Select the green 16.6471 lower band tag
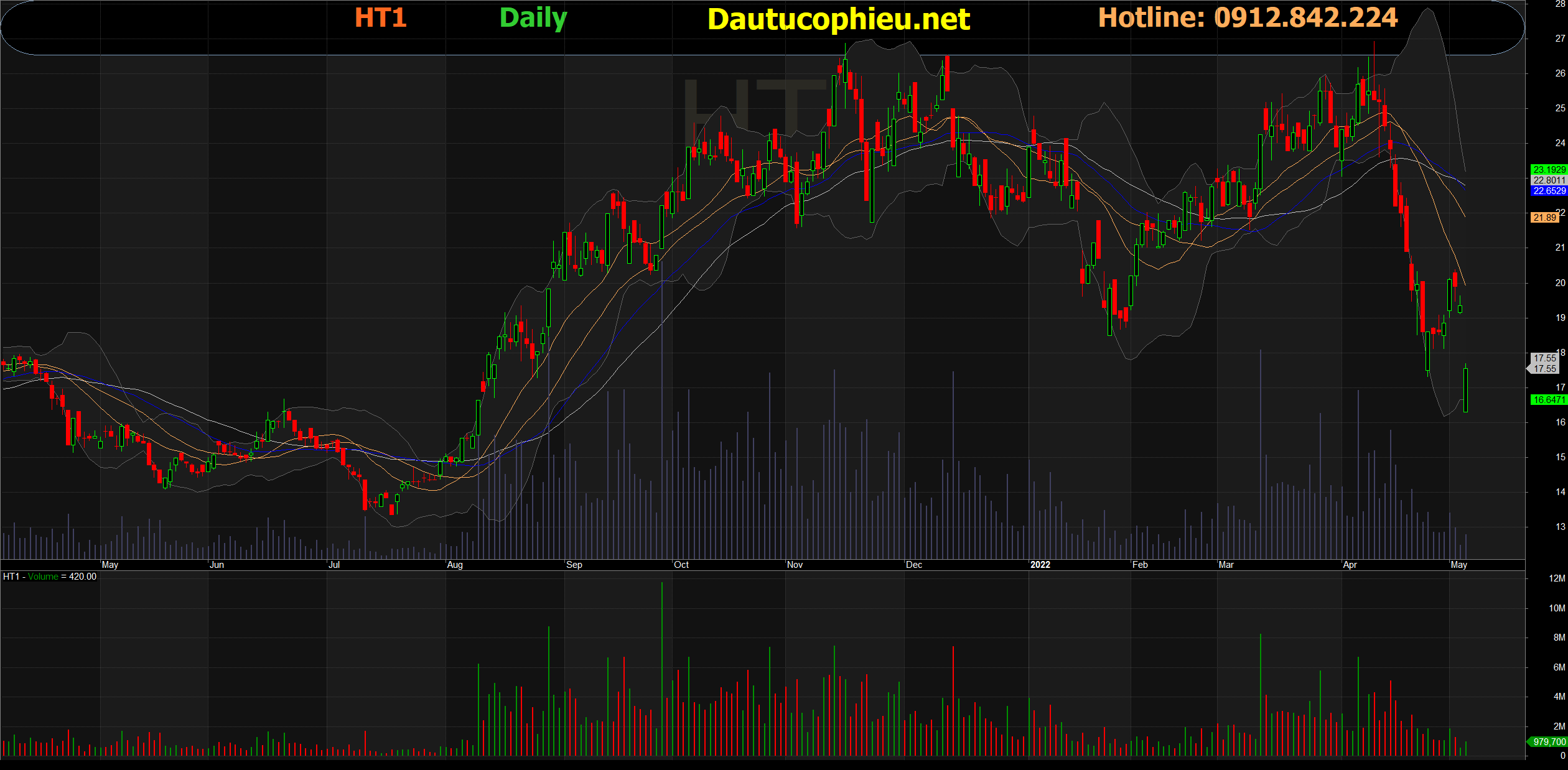This screenshot has width=1568, height=770. coord(1548,400)
